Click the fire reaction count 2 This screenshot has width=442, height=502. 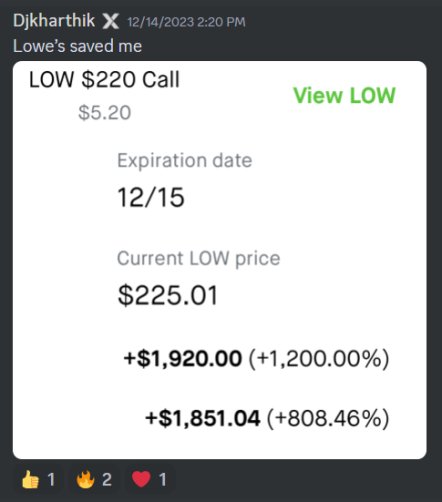[107, 480]
